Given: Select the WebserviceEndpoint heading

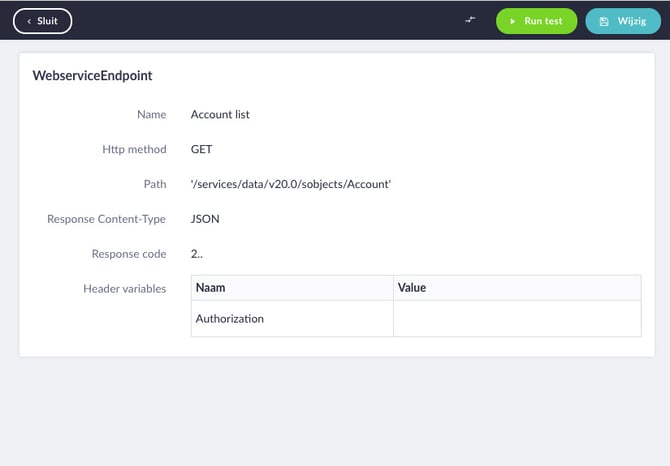Looking at the screenshot, I should coord(92,75).
